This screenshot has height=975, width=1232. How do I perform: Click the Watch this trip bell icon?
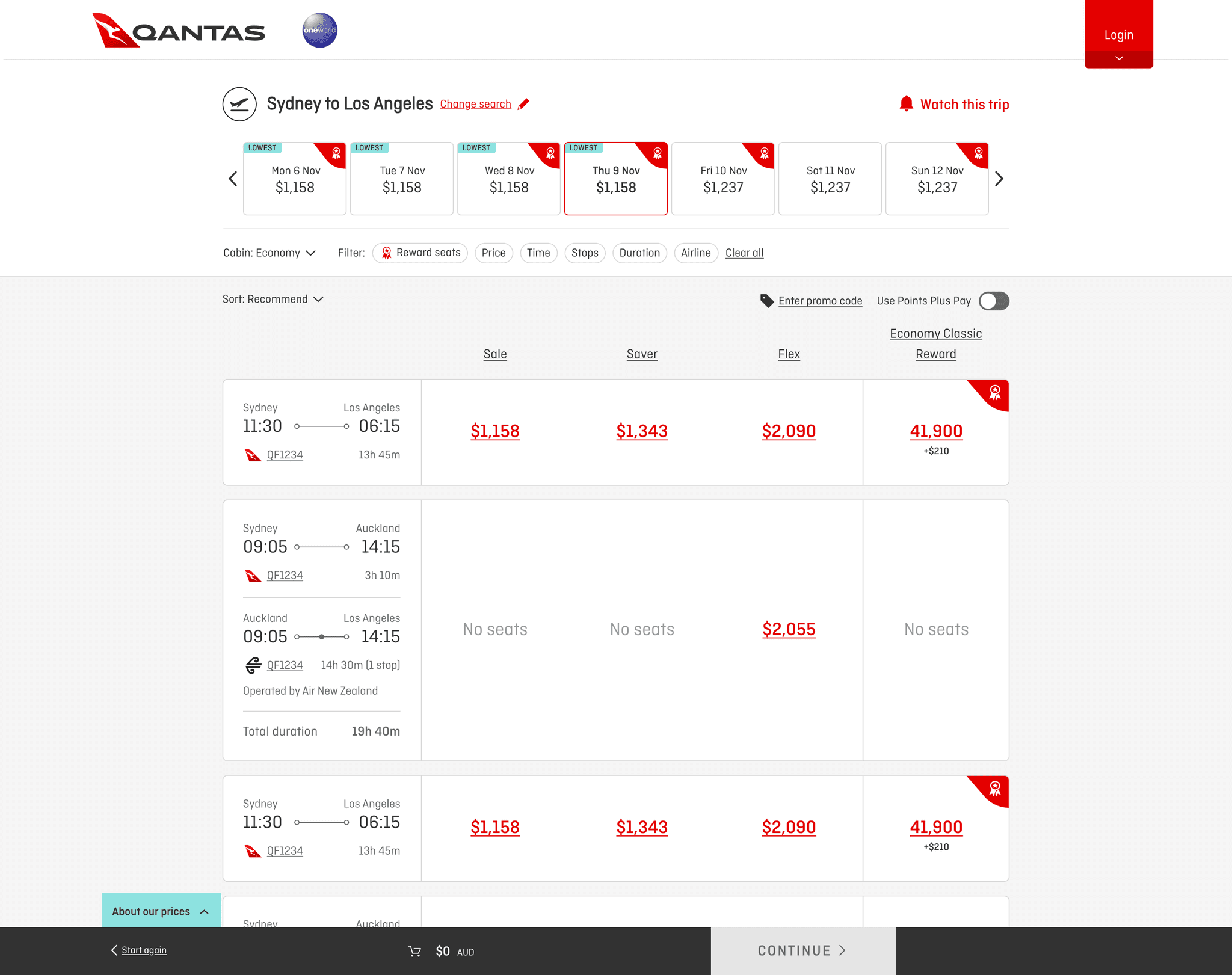906,104
